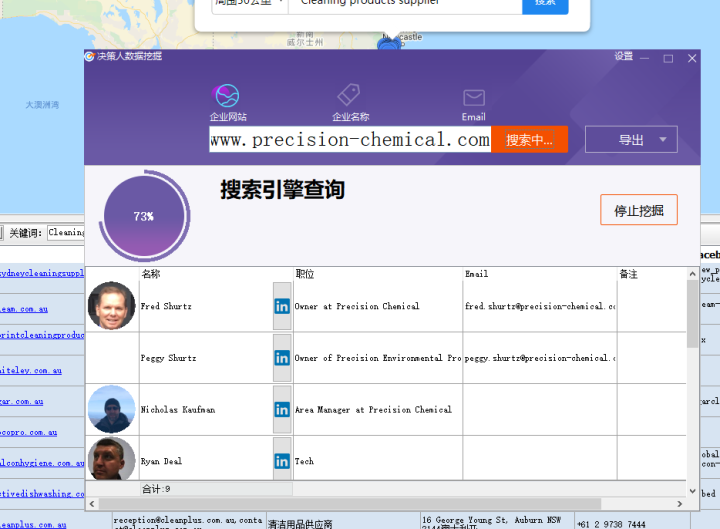Click 'Owner at Precision Chemical' position cell
This screenshot has width=720, height=529.
[x=378, y=306]
